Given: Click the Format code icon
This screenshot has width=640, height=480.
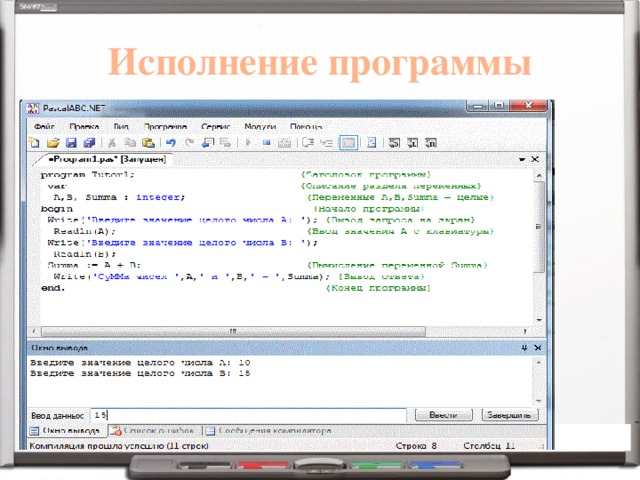Looking at the screenshot, I should [x=371, y=143].
